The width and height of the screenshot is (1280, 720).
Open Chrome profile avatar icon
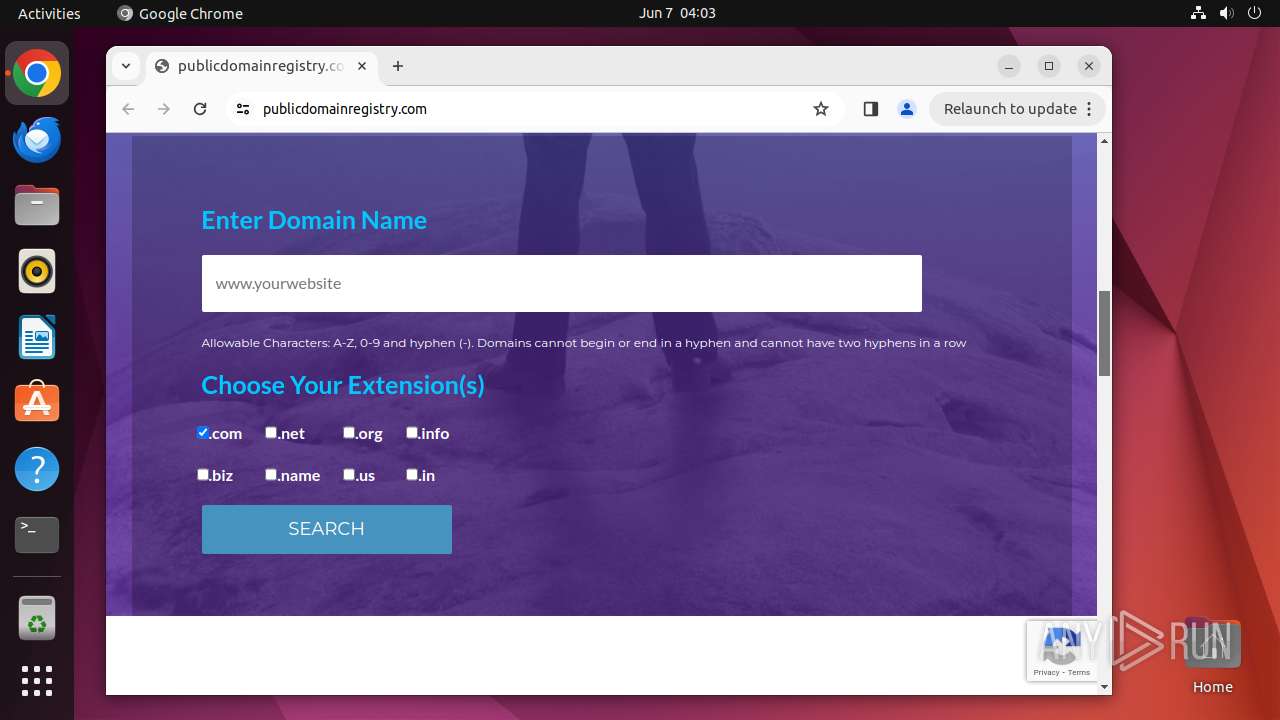[907, 109]
